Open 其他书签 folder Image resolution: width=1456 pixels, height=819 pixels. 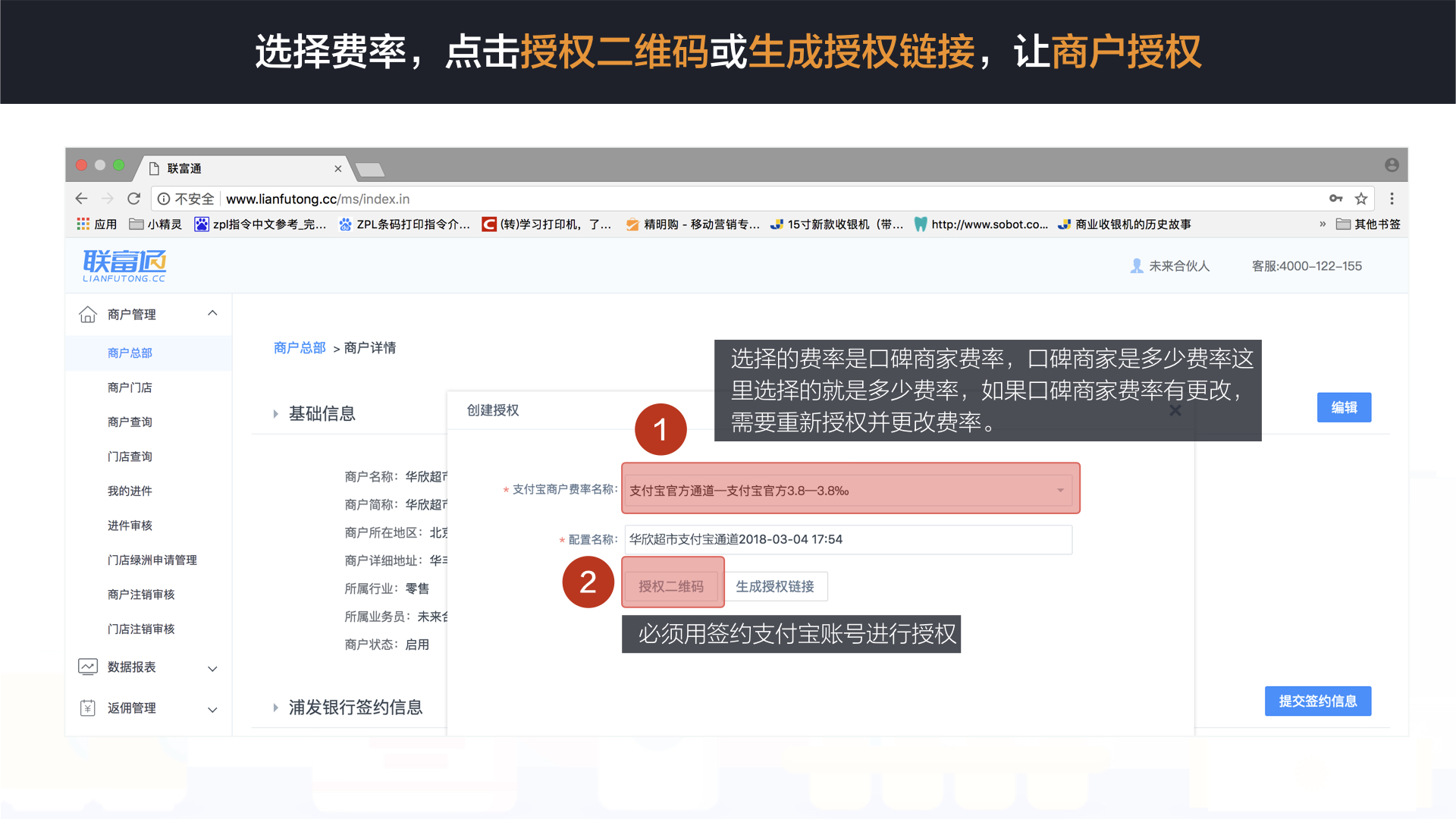click(1368, 224)
